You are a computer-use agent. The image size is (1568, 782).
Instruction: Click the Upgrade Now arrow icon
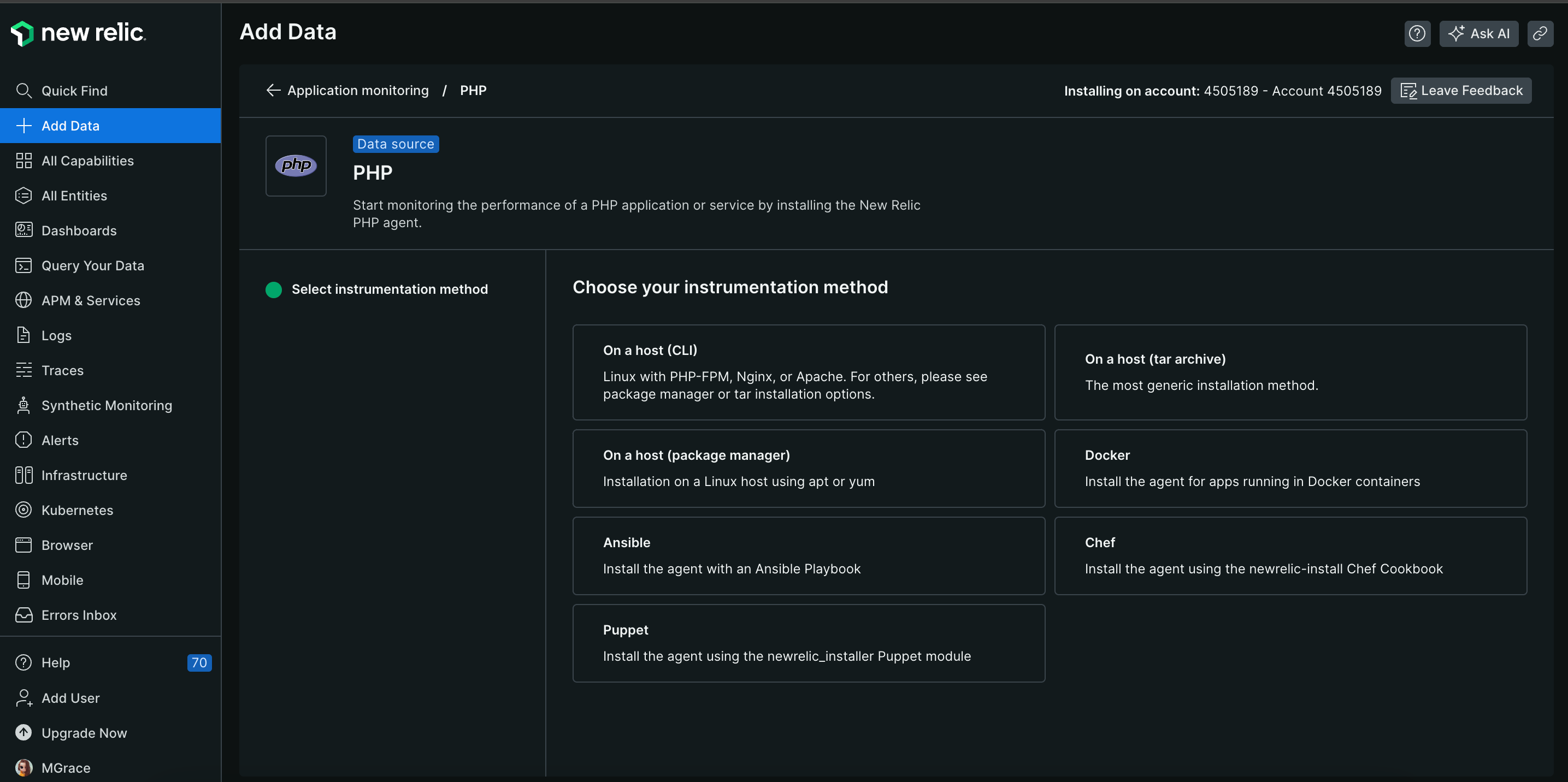(x=23, y=732)
